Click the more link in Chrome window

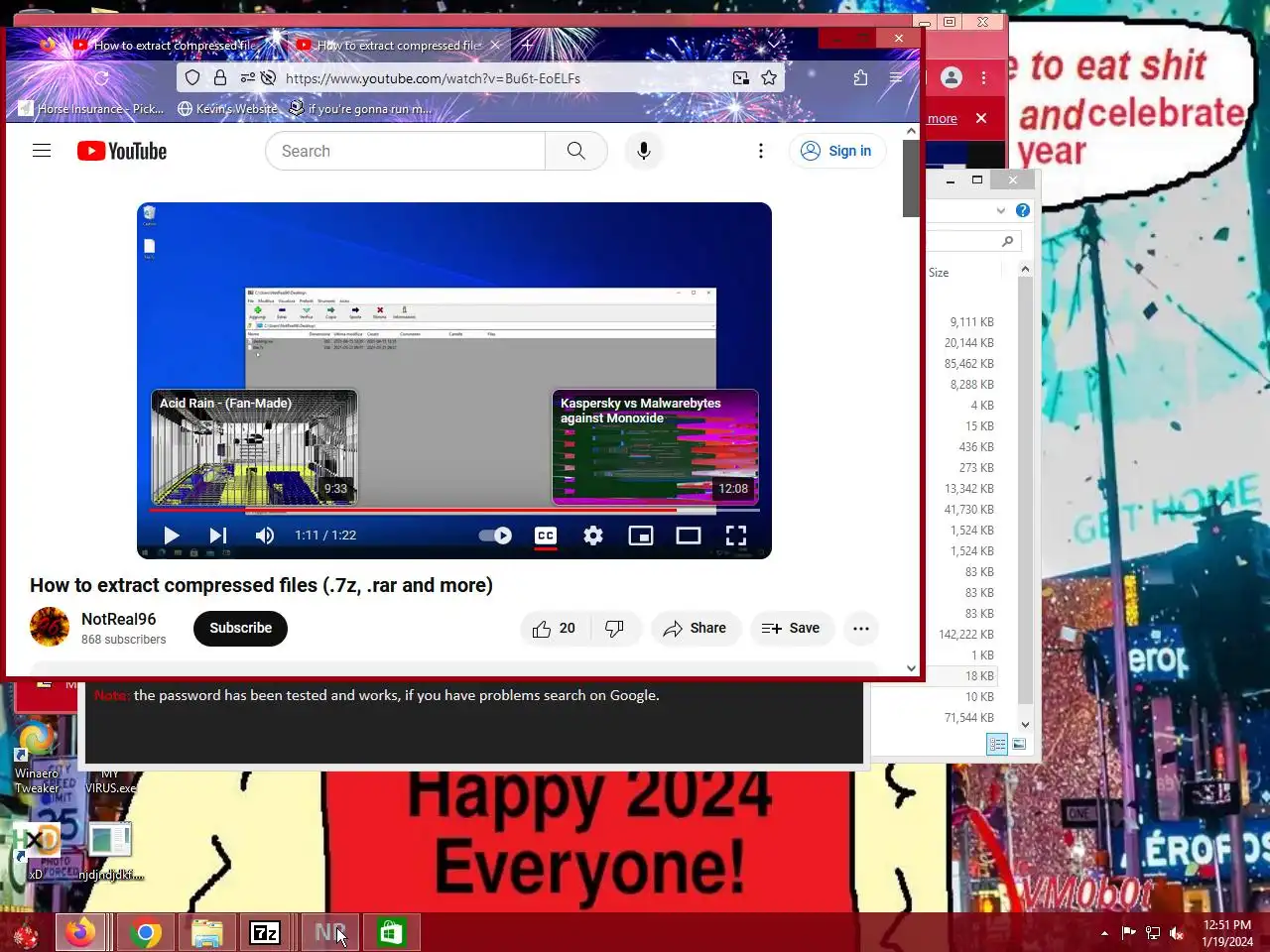point(943,119)
